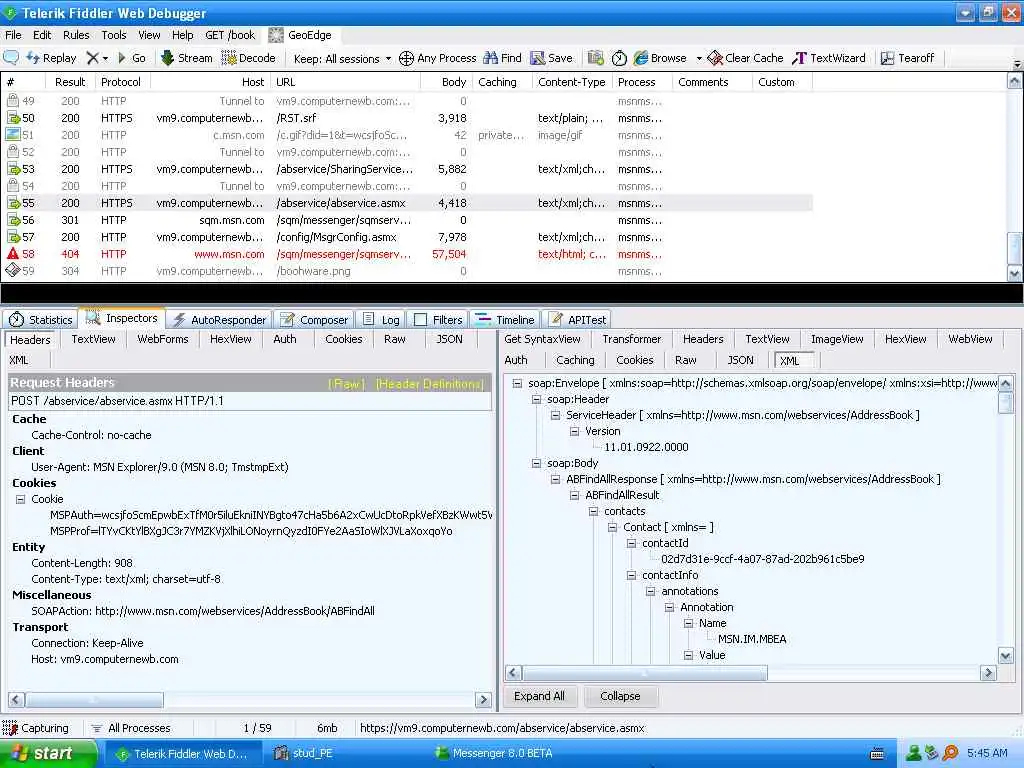Open the Log tab
The image size is (1024, 768).
[x=381, y=320]
